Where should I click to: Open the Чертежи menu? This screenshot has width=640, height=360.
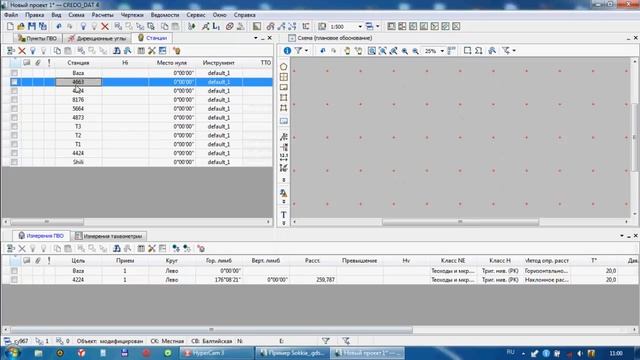[x=132, y=15]
